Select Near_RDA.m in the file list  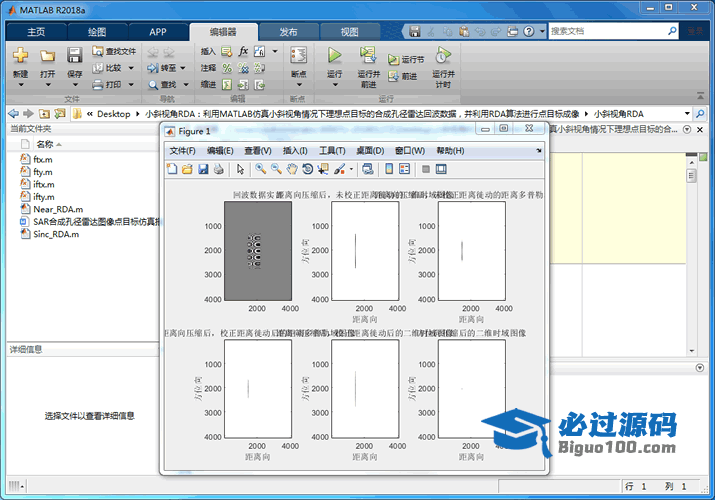point(58,209)
